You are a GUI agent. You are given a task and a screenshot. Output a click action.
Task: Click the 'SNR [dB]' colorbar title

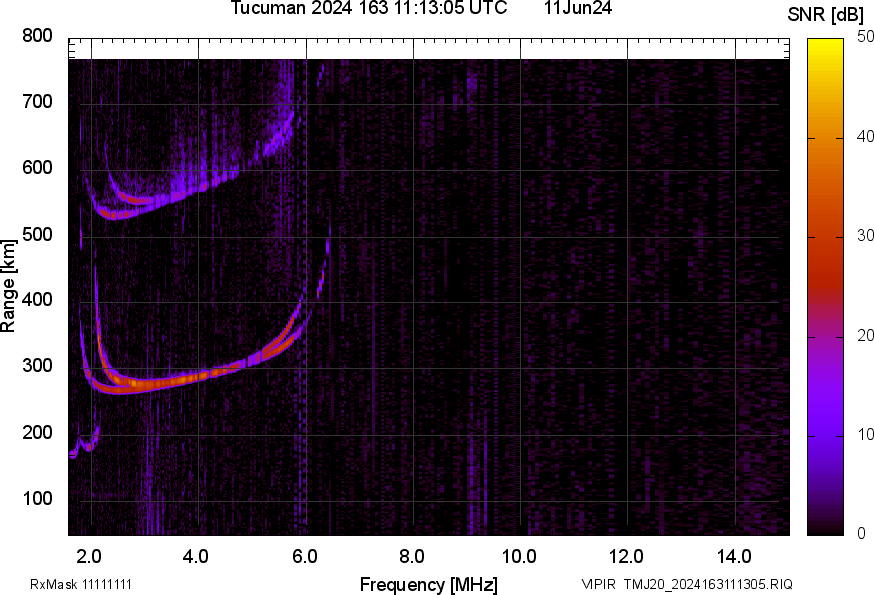(826, 15)
